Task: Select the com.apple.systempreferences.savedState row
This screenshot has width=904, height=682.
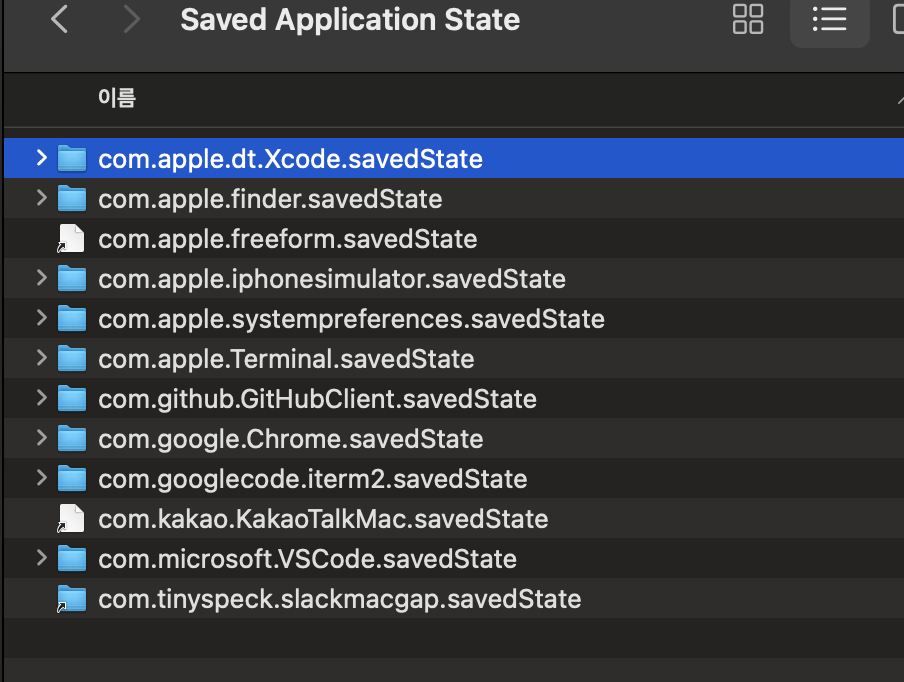Action: pos(351,319)
